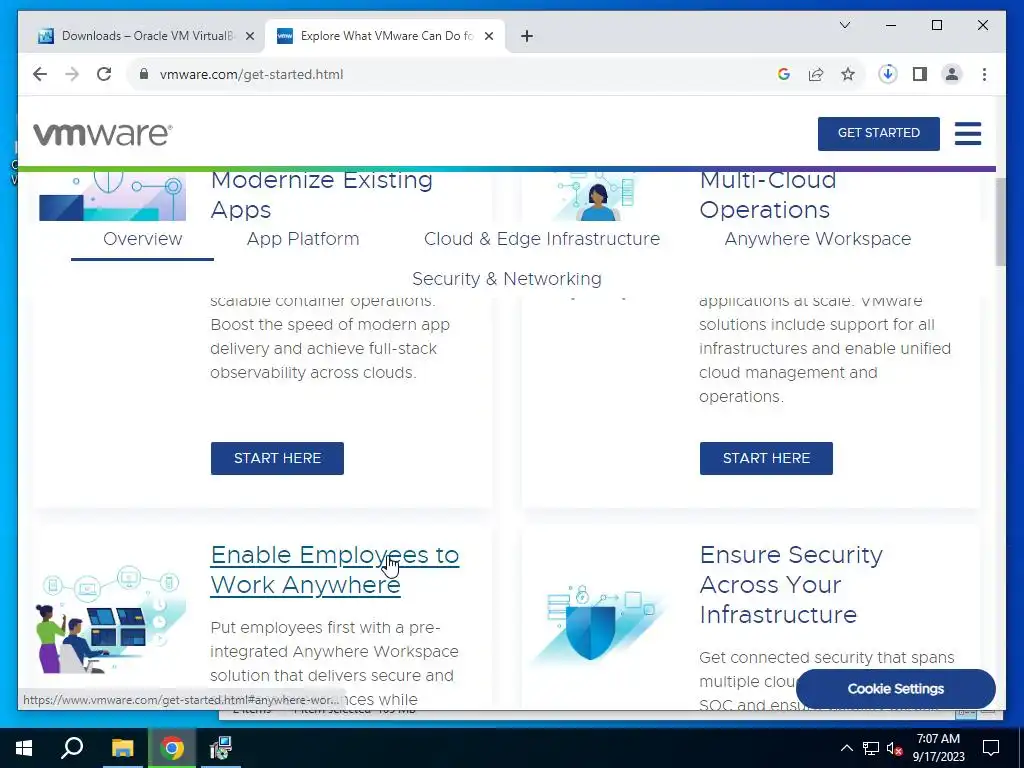This screenshot has height=768, width=1024.
Task: Open File Explorer from the taskbar
Action: [122, 748]
